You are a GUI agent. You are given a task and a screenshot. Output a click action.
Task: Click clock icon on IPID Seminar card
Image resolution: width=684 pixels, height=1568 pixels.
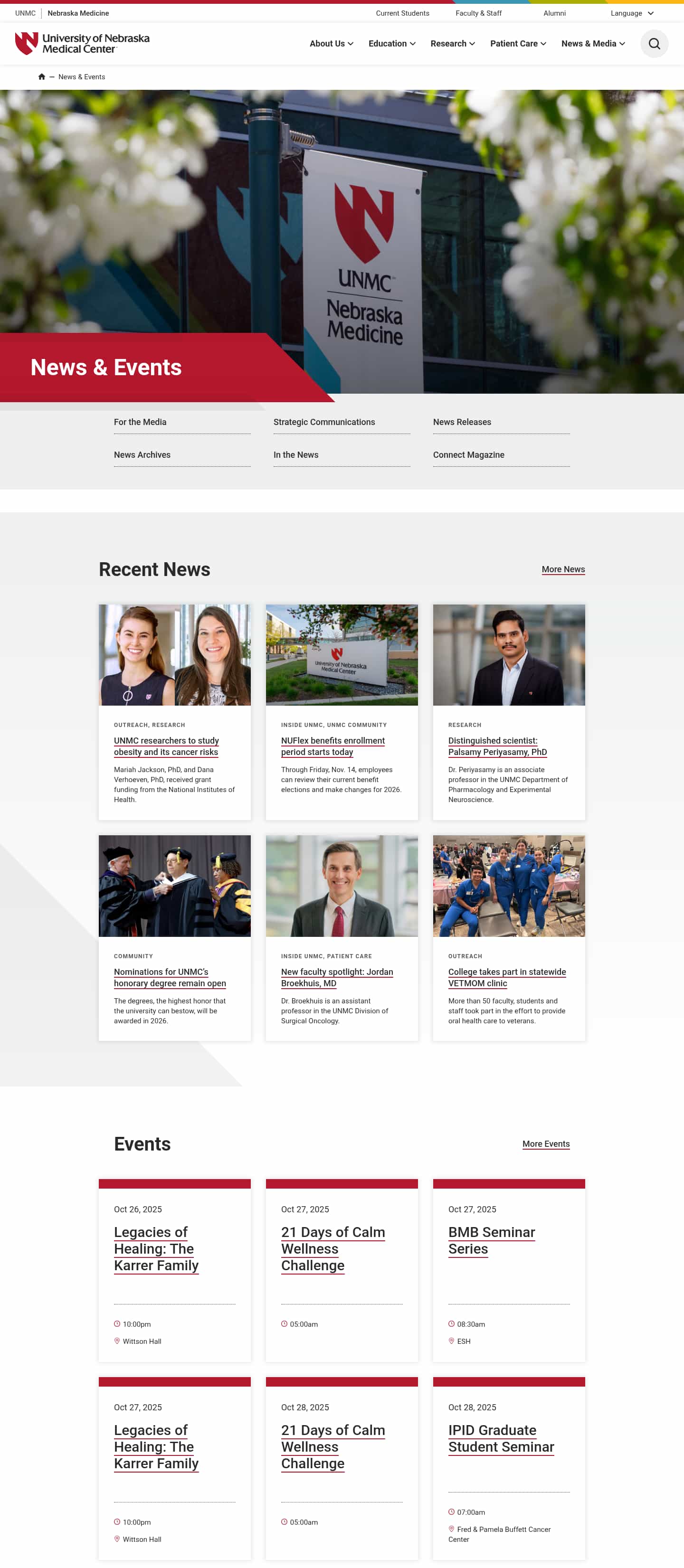(451, 1512)
